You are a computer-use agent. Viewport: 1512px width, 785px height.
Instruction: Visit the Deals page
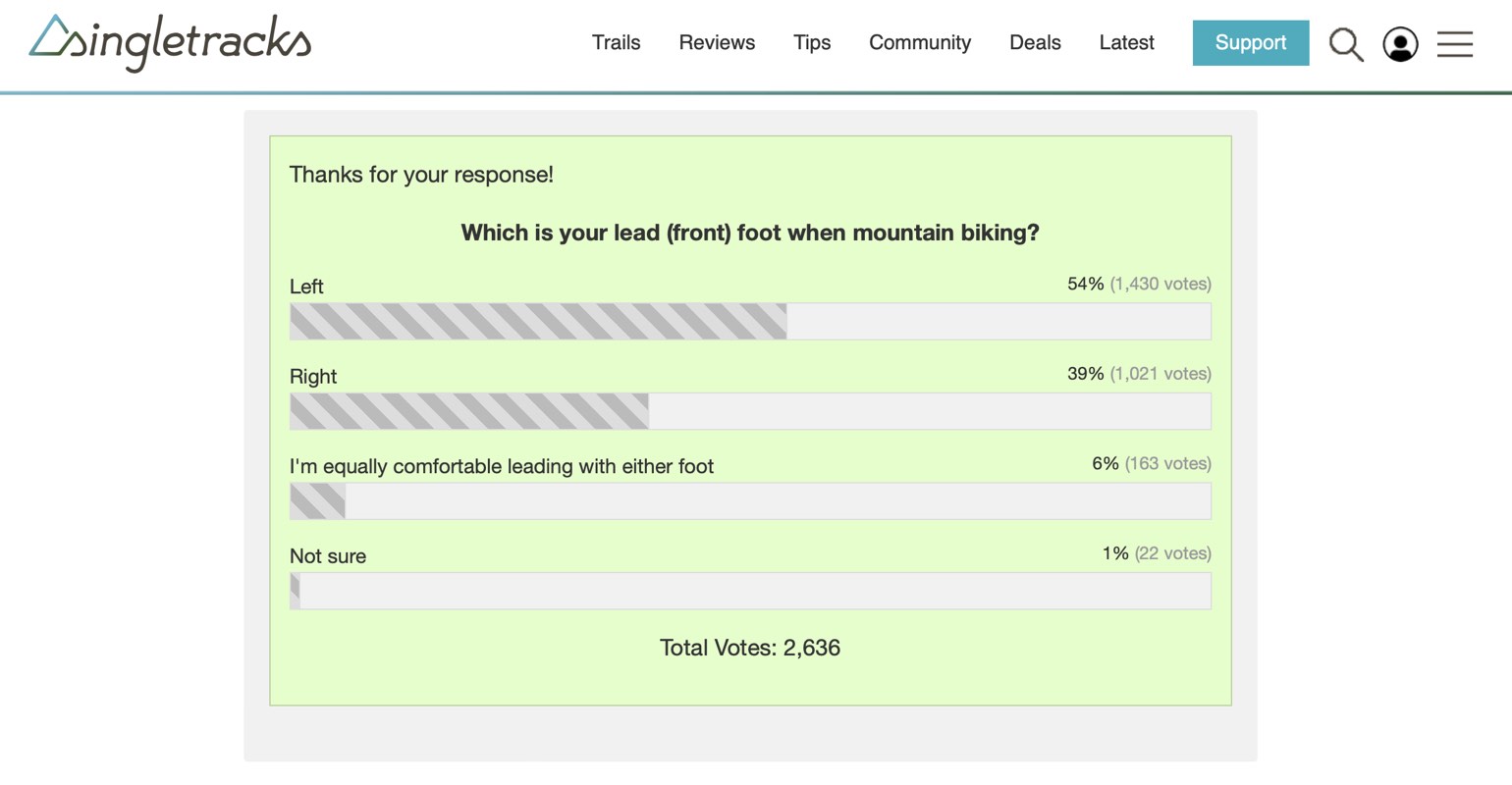1035,43
